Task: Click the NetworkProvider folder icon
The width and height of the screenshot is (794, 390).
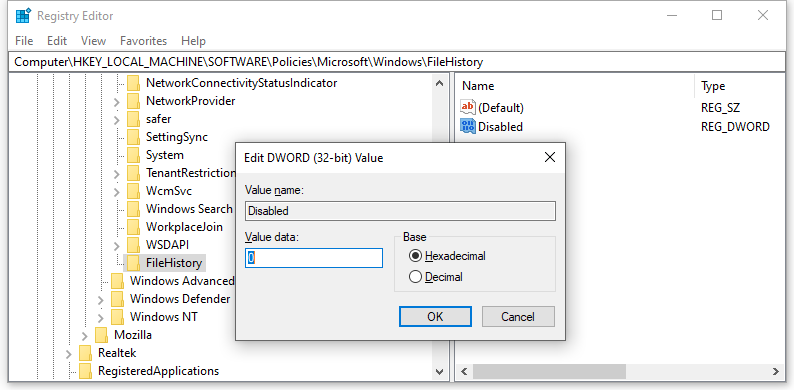Action: click(x=133, y=101)
